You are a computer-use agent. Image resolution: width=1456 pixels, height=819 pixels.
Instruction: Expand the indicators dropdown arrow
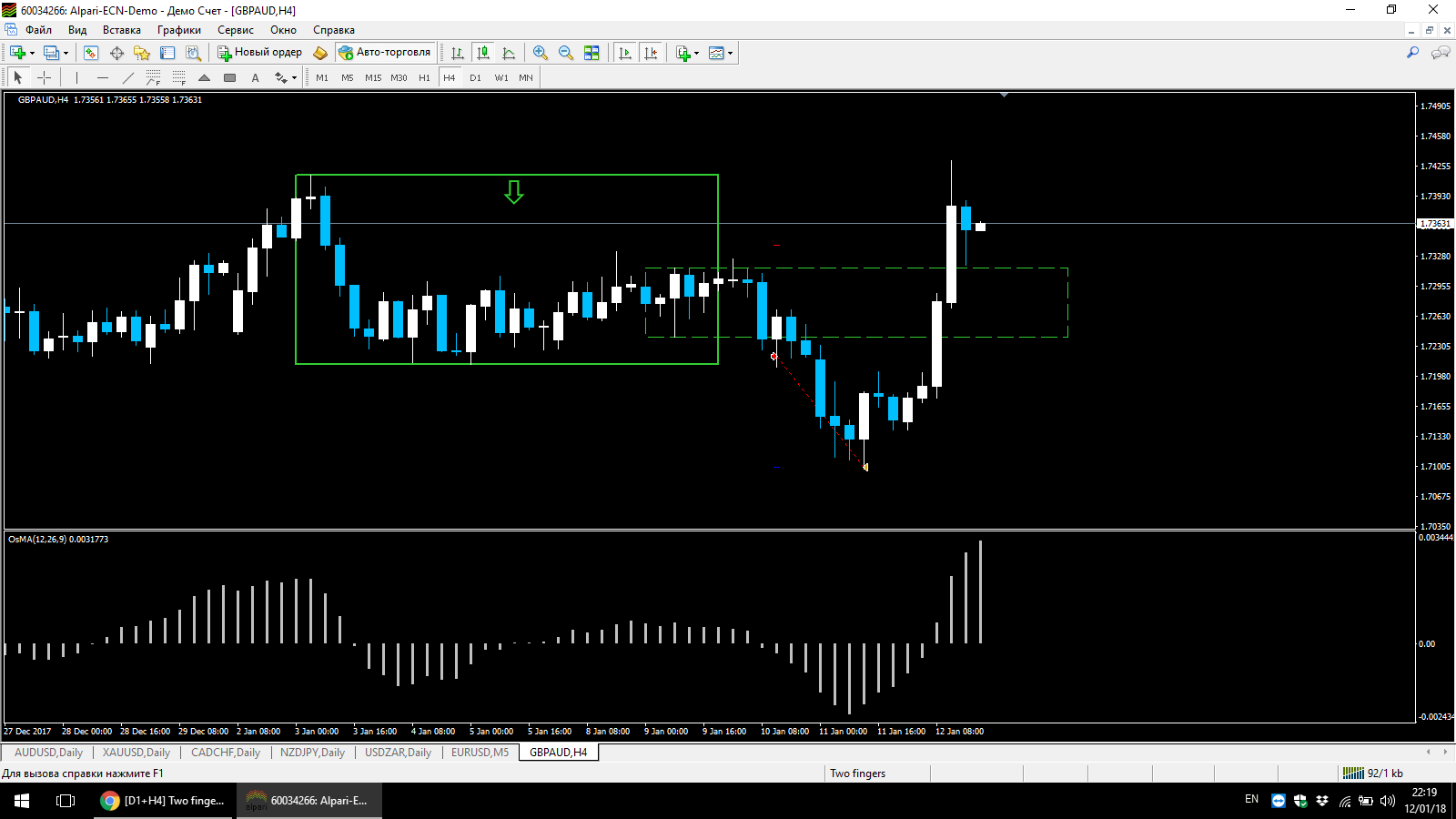tap(697, 53)
